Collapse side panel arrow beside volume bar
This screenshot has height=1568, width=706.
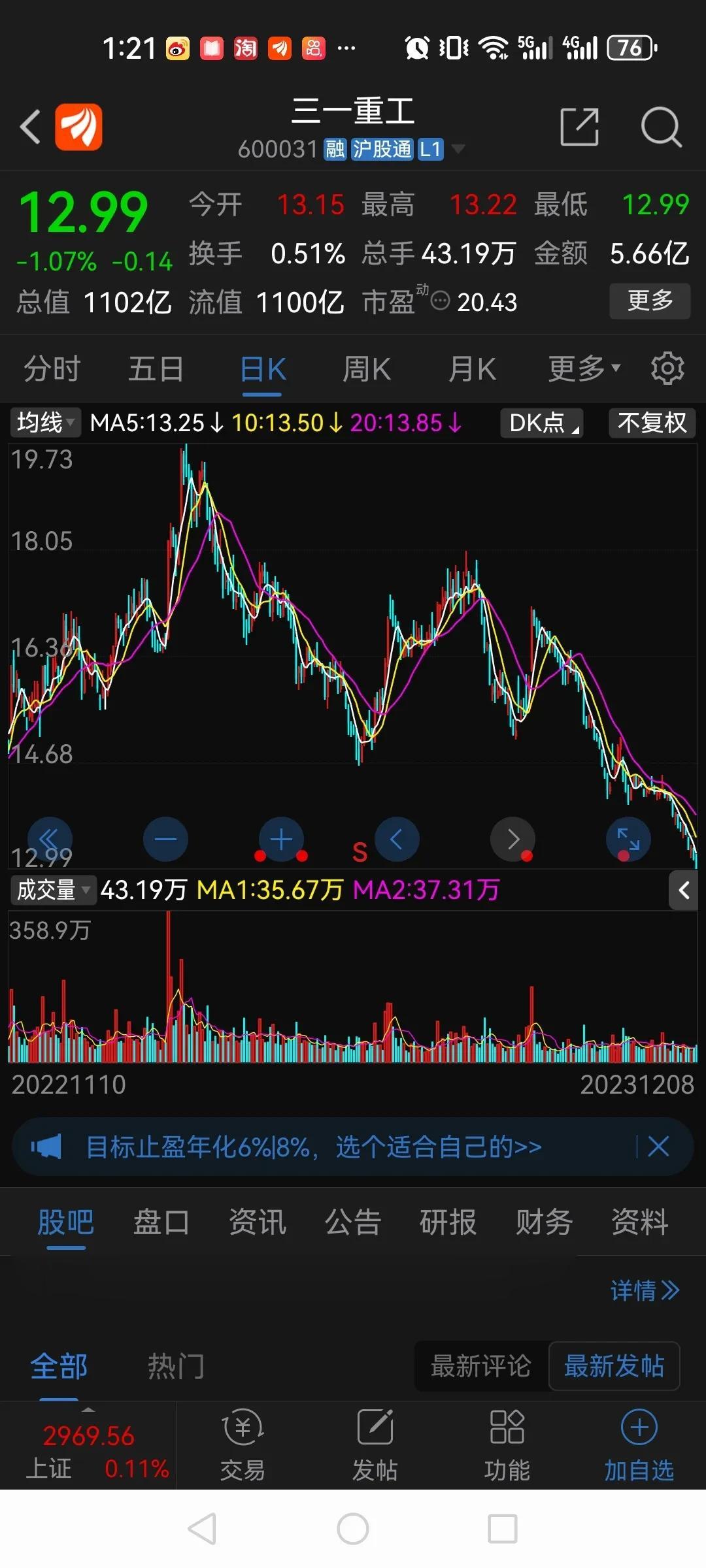684,890
